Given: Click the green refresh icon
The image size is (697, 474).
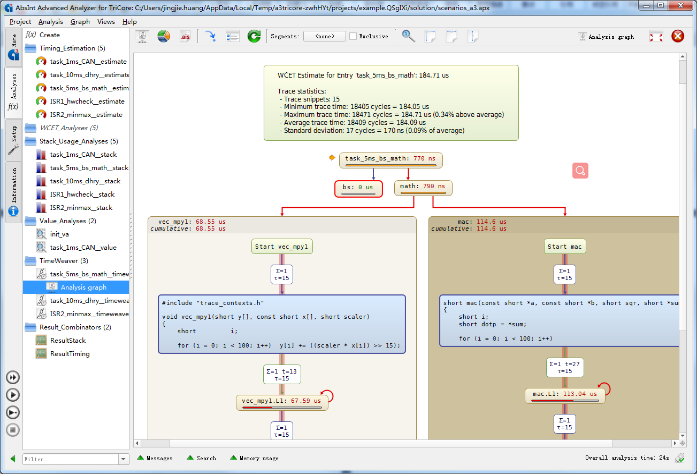Looking at the screenshot, I should (x=254, y=36).
